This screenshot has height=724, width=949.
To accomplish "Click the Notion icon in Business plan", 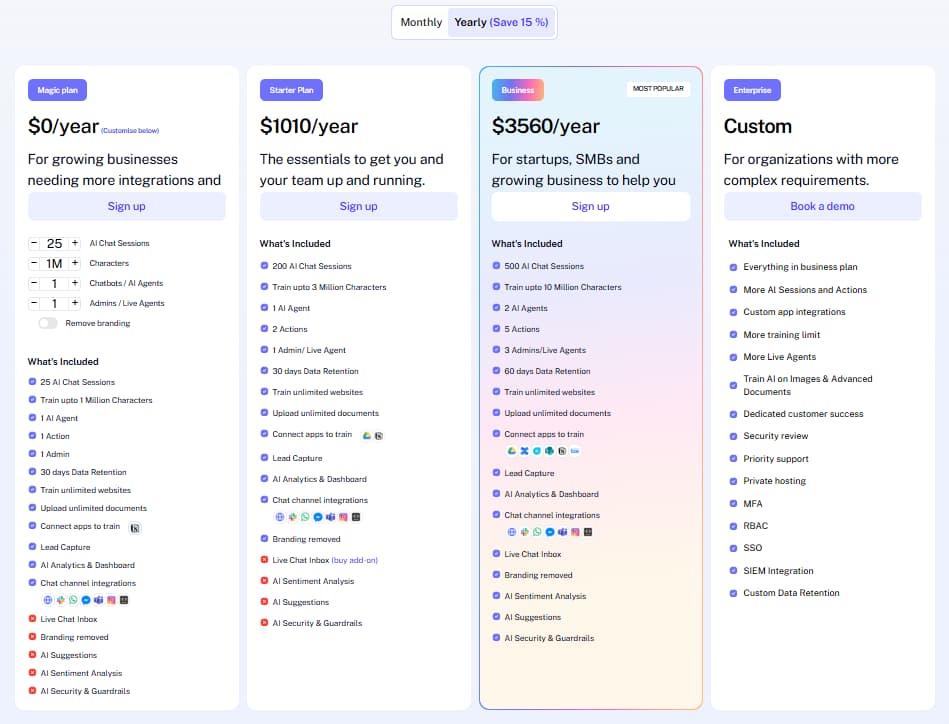I will tap(562, 451).
